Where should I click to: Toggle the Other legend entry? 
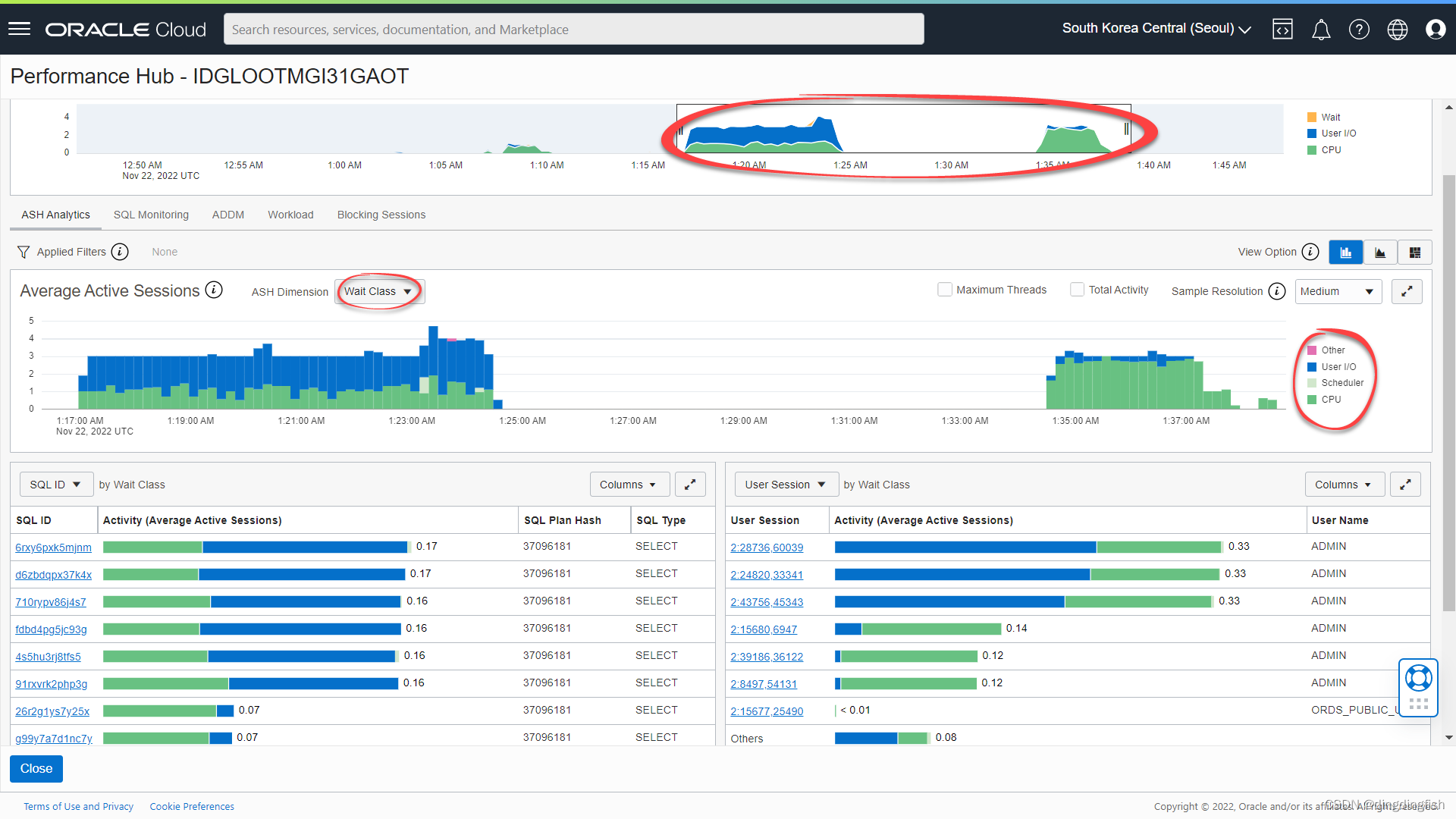coord(1326,350)
